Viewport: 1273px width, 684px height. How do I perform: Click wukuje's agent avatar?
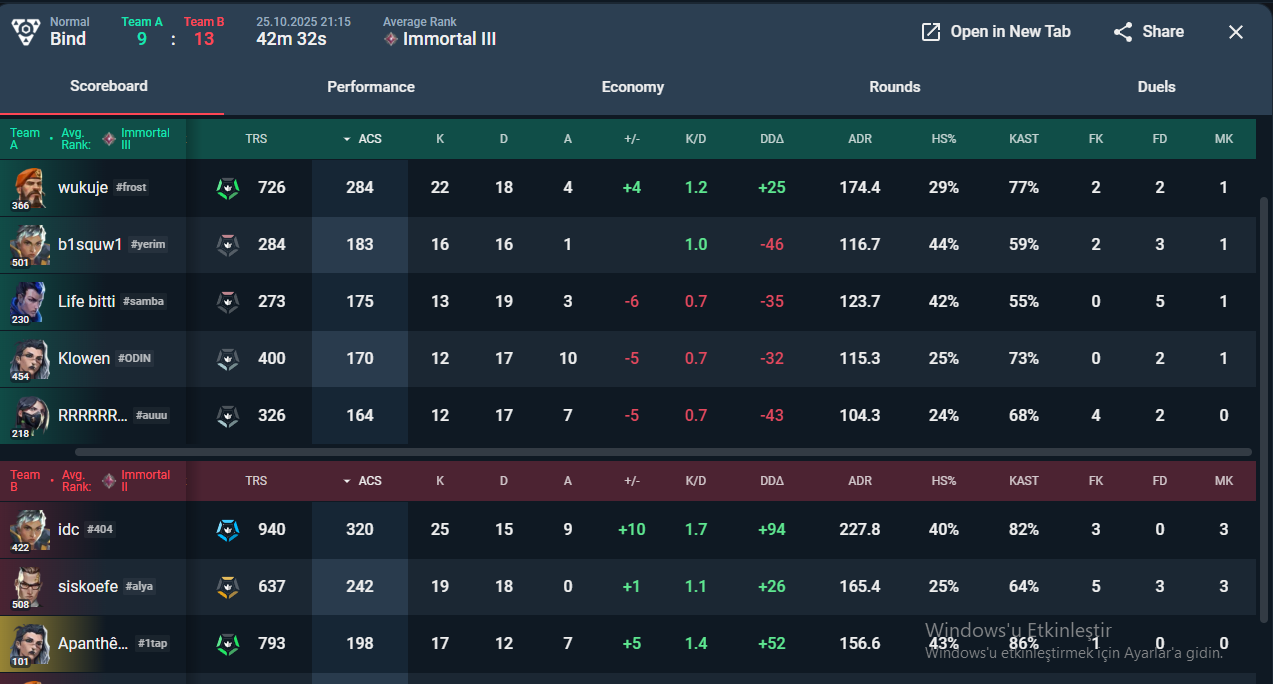click(x=29, y=187)
